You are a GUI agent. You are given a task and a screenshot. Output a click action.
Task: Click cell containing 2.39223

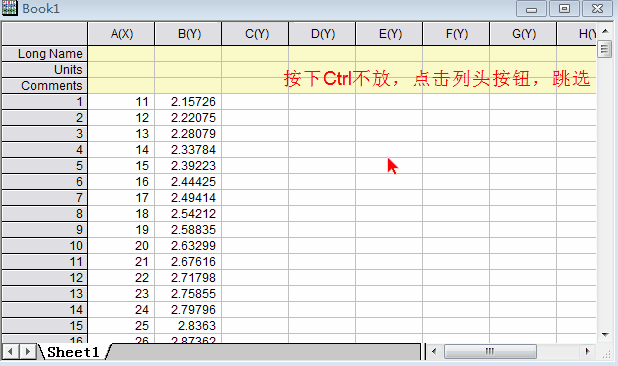[x=188, y=165]
